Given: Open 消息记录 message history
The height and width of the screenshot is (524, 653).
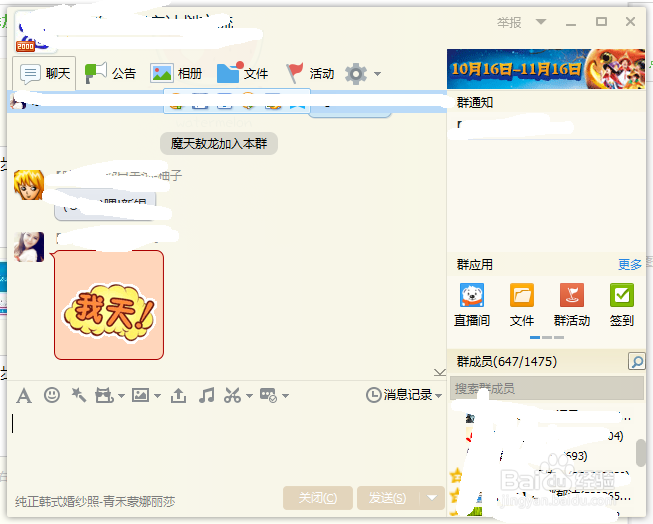Looking at the screenshot, I should point(399,394).
